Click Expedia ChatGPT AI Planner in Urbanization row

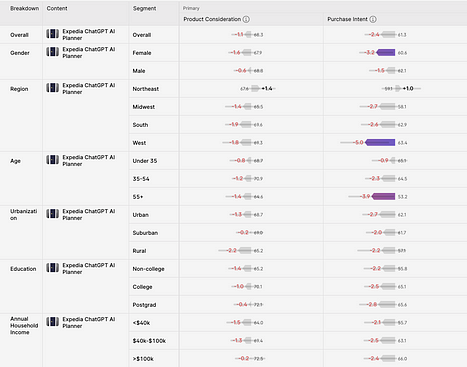89,214
